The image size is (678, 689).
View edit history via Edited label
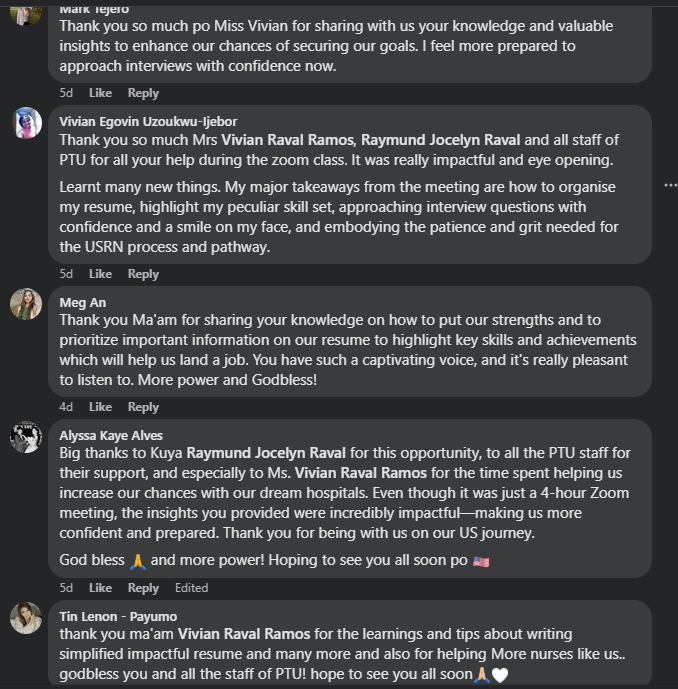coord(191,588)
